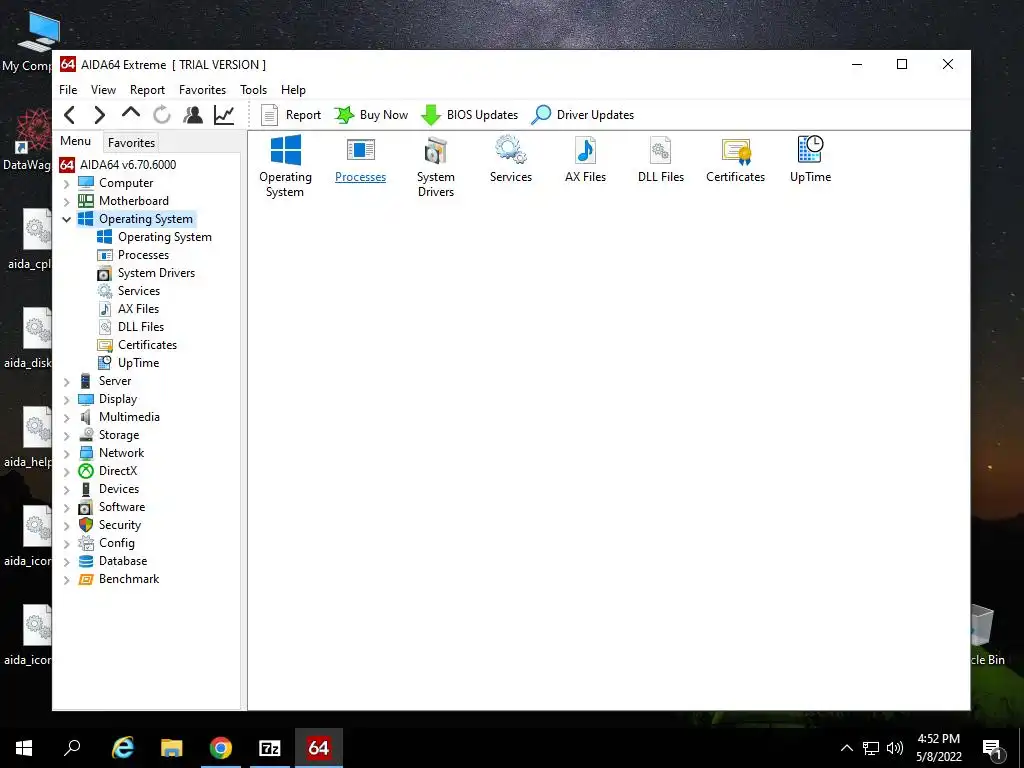The image size is (1024, 768).
Task: Launch Google Chrome from taskbar
Action: (x=221, y=748)
